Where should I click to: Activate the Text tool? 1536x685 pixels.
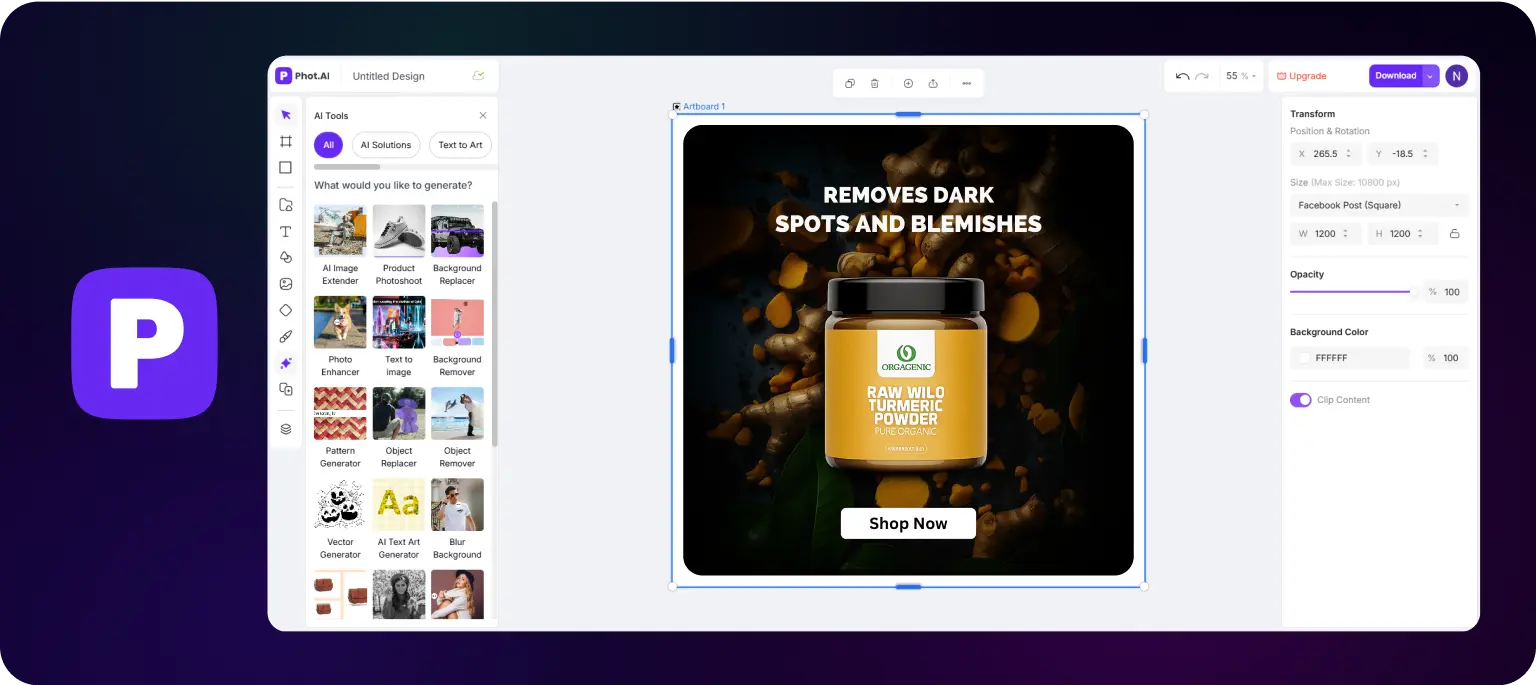(x=285, y=231)
